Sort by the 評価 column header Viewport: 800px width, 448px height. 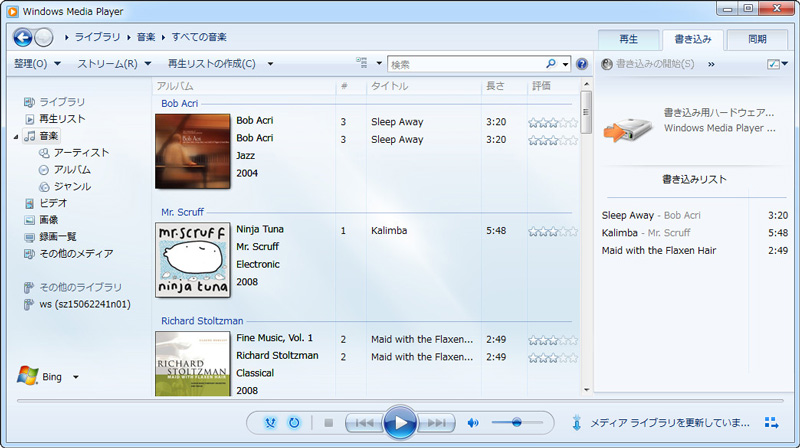point(553,86)
